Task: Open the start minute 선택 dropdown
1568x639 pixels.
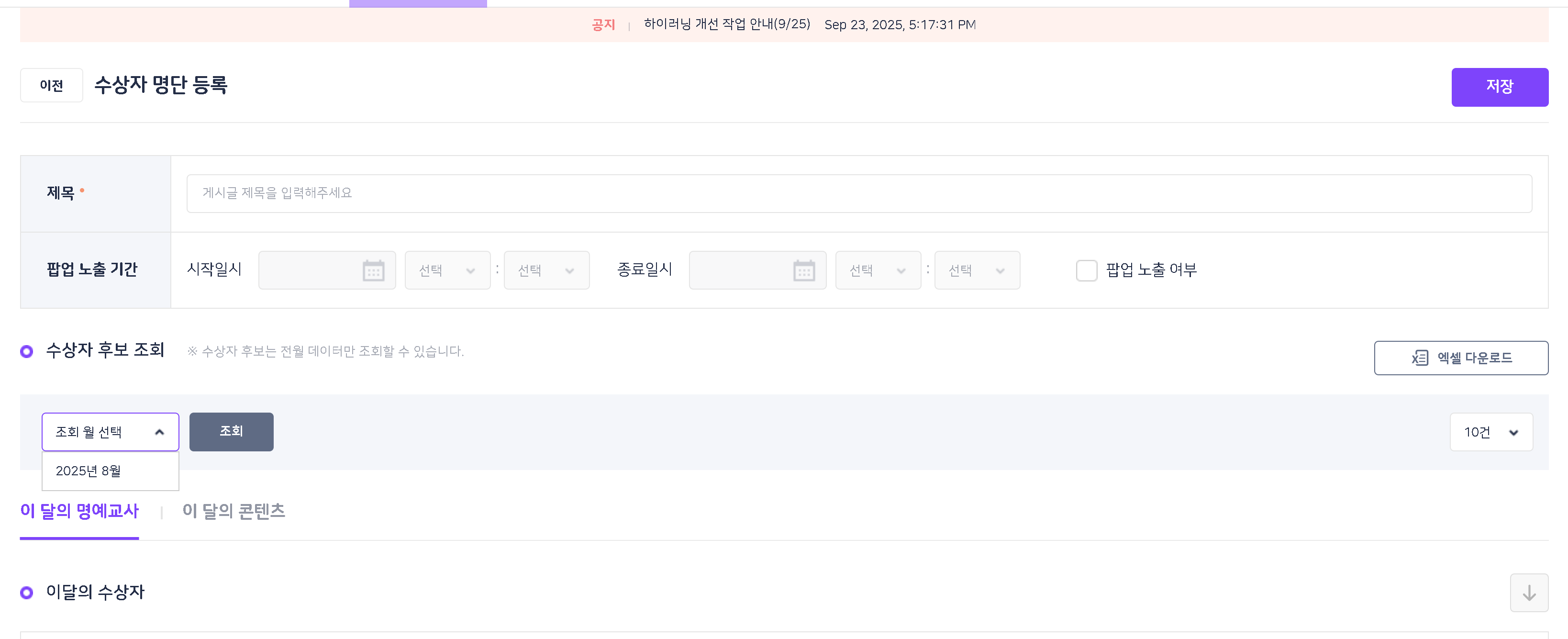Action: click(x=546, y=270)
